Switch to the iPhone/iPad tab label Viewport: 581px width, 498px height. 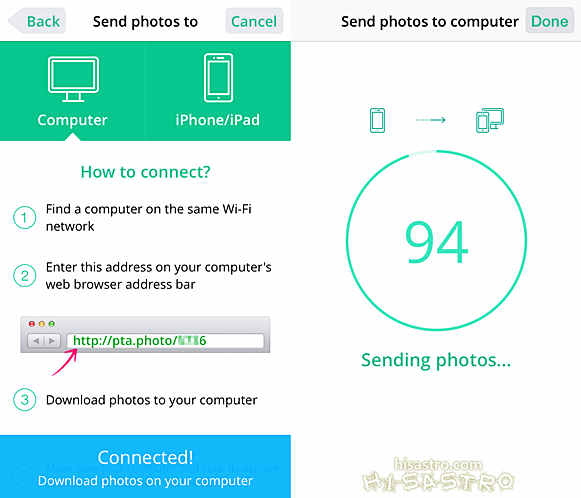(x=218, y=120)
